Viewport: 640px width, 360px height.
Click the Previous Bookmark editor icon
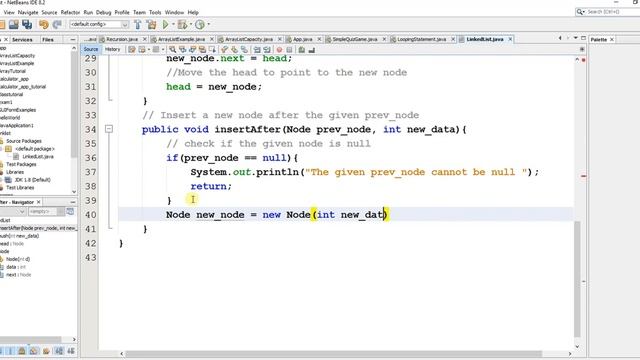click(224, 49)
